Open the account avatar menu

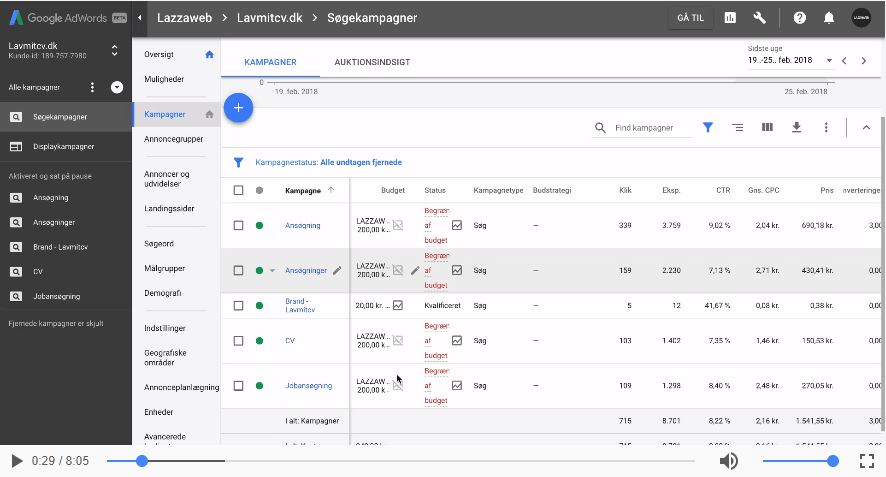[x=861, y=18]
